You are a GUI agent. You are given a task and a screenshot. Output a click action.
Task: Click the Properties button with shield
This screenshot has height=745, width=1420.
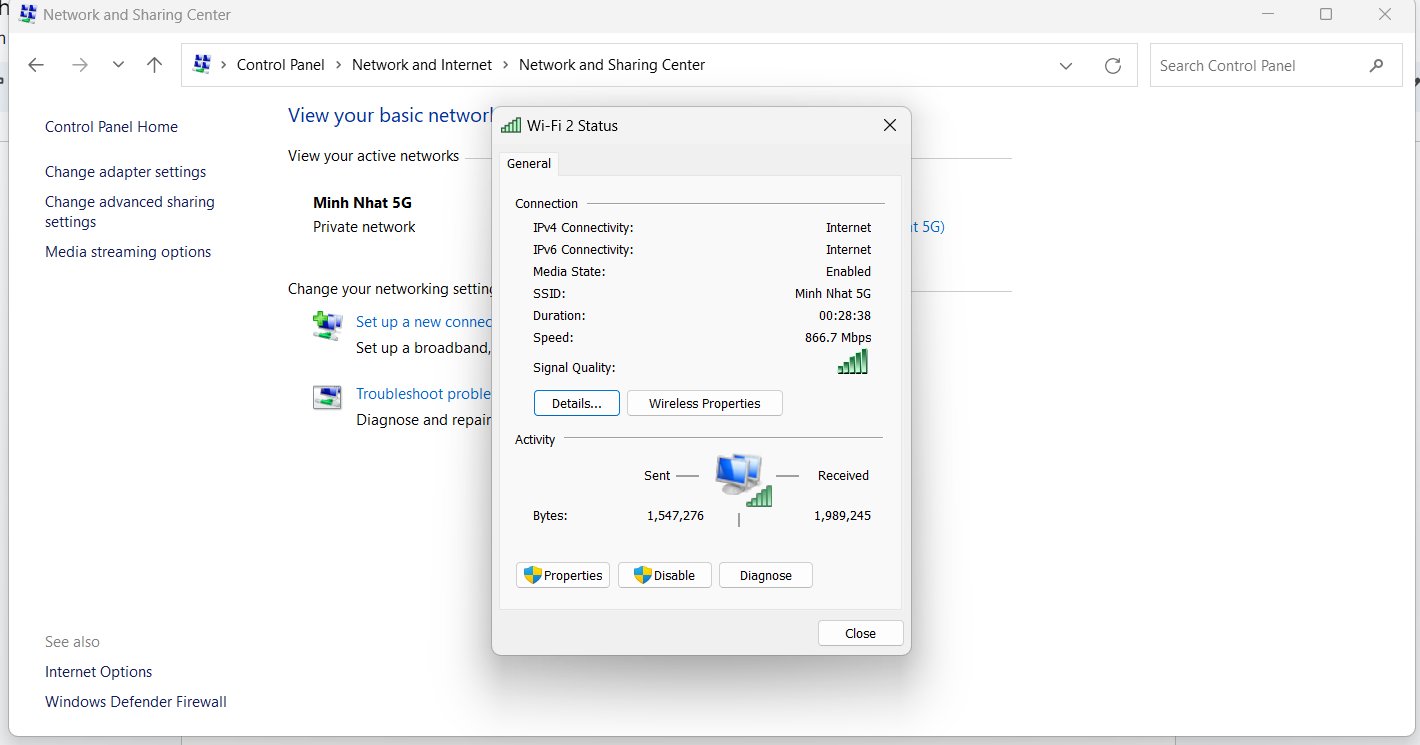[x=563, y=575]
